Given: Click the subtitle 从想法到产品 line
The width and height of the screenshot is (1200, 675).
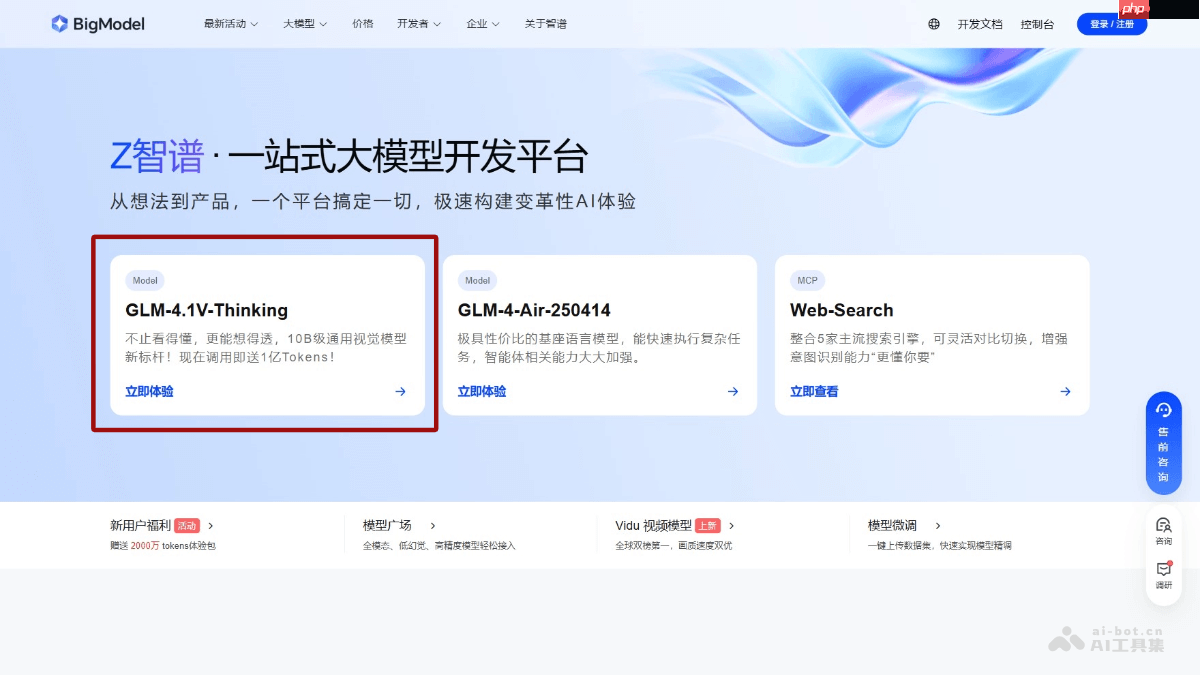Looking at the screenshot, I should pyautogui.click(x=373, y=201).
